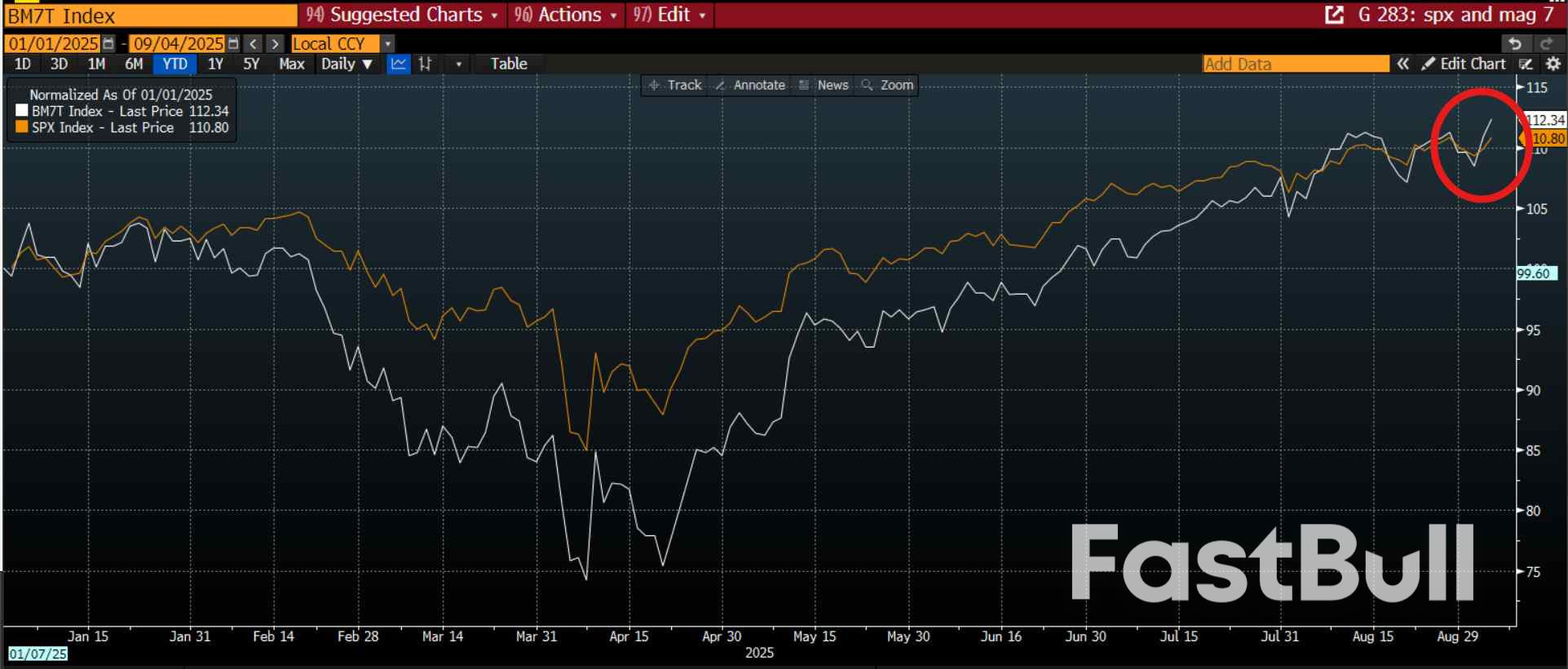Viewport: 1568px width, 669px height.
Task: Click the G 283: spx and mag 7 title
Action: [x=1455, y=15]
